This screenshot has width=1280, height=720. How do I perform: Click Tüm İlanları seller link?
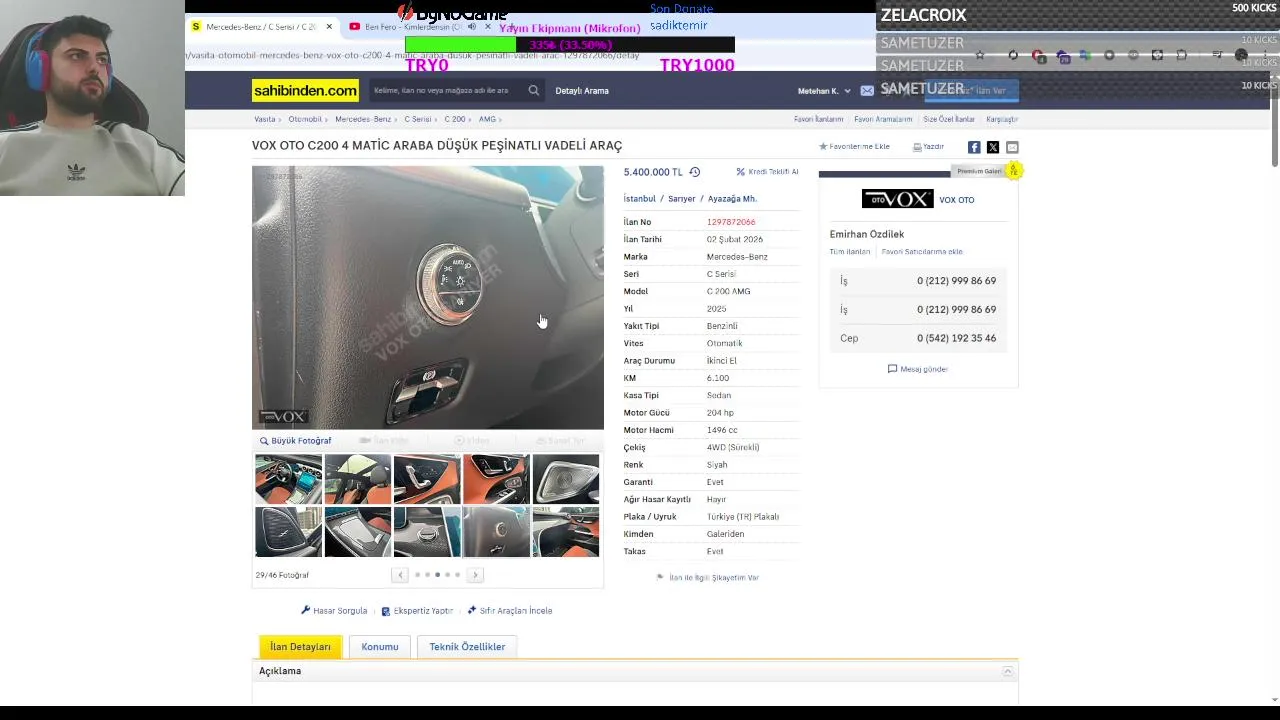850,252
